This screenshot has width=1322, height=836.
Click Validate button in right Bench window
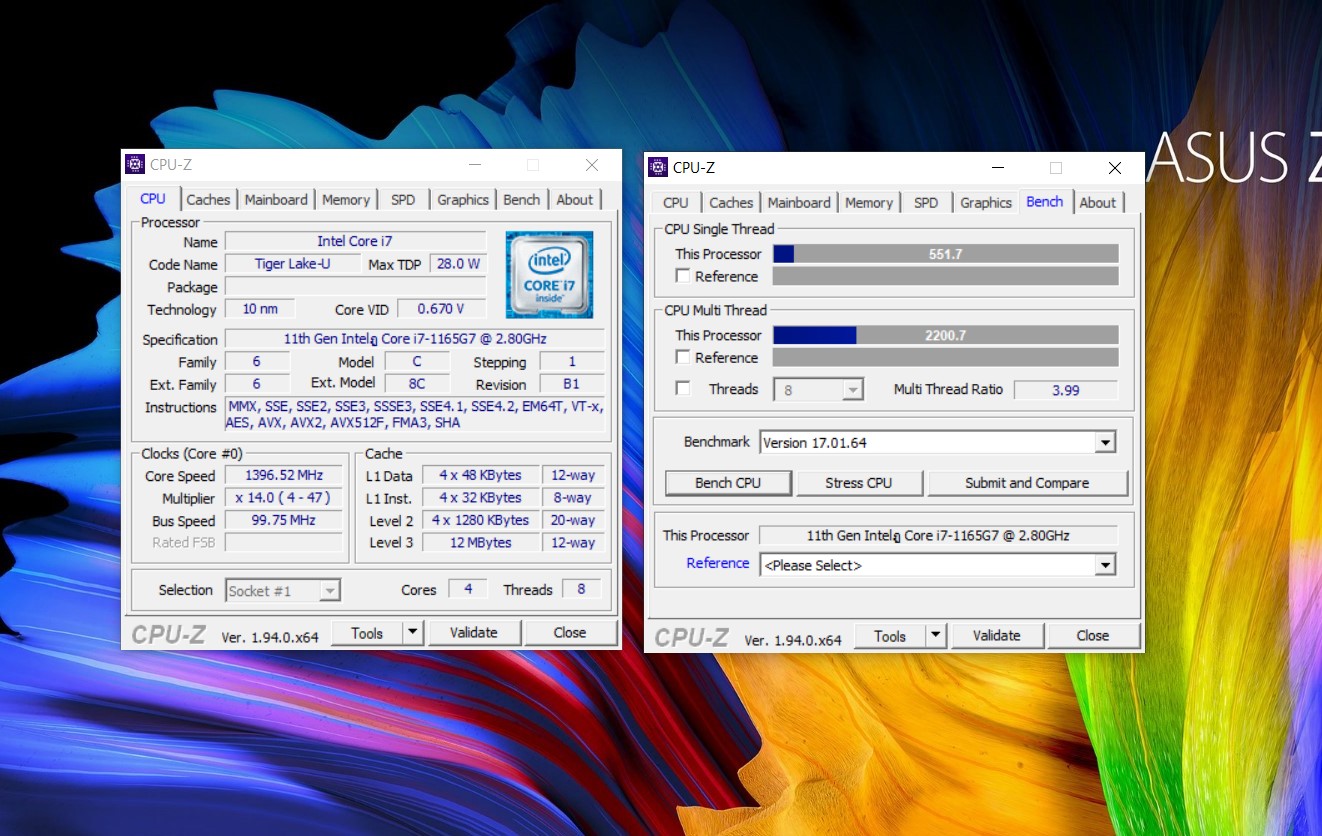pyautogui.click(x=997, y=635)
